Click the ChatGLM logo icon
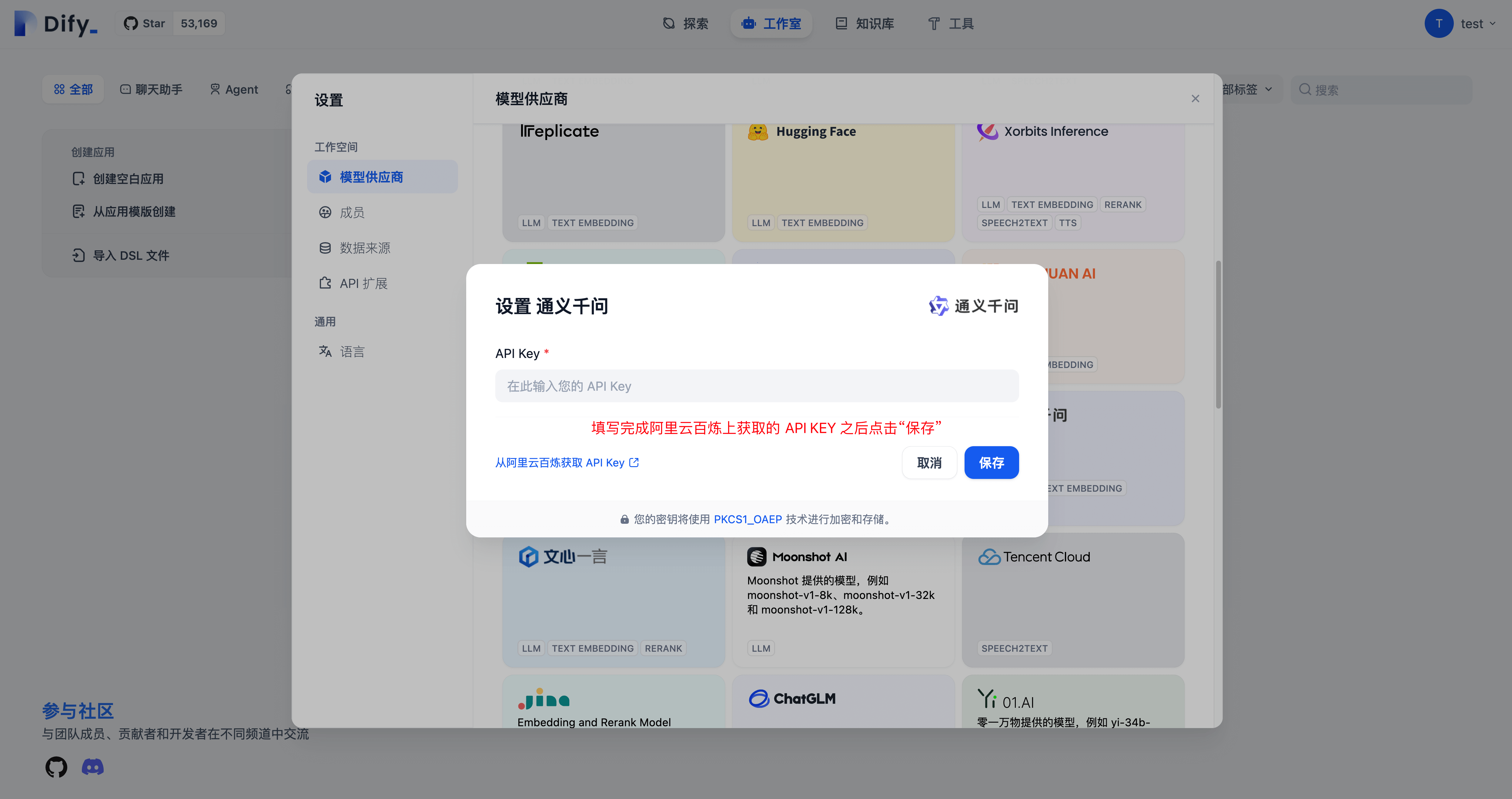This screenshot has height=799, width=1512. [758, 699]
